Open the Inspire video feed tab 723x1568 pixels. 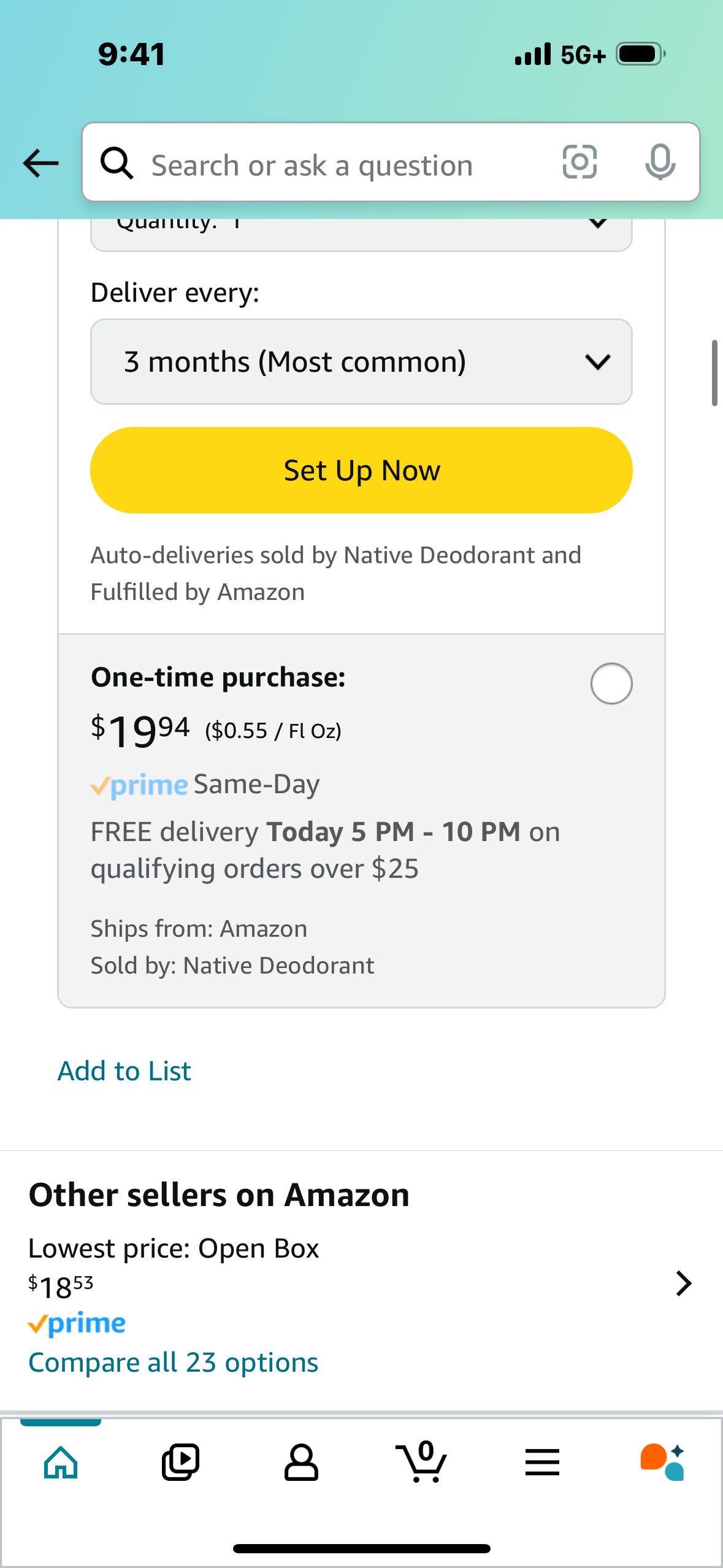(180, 1462)
